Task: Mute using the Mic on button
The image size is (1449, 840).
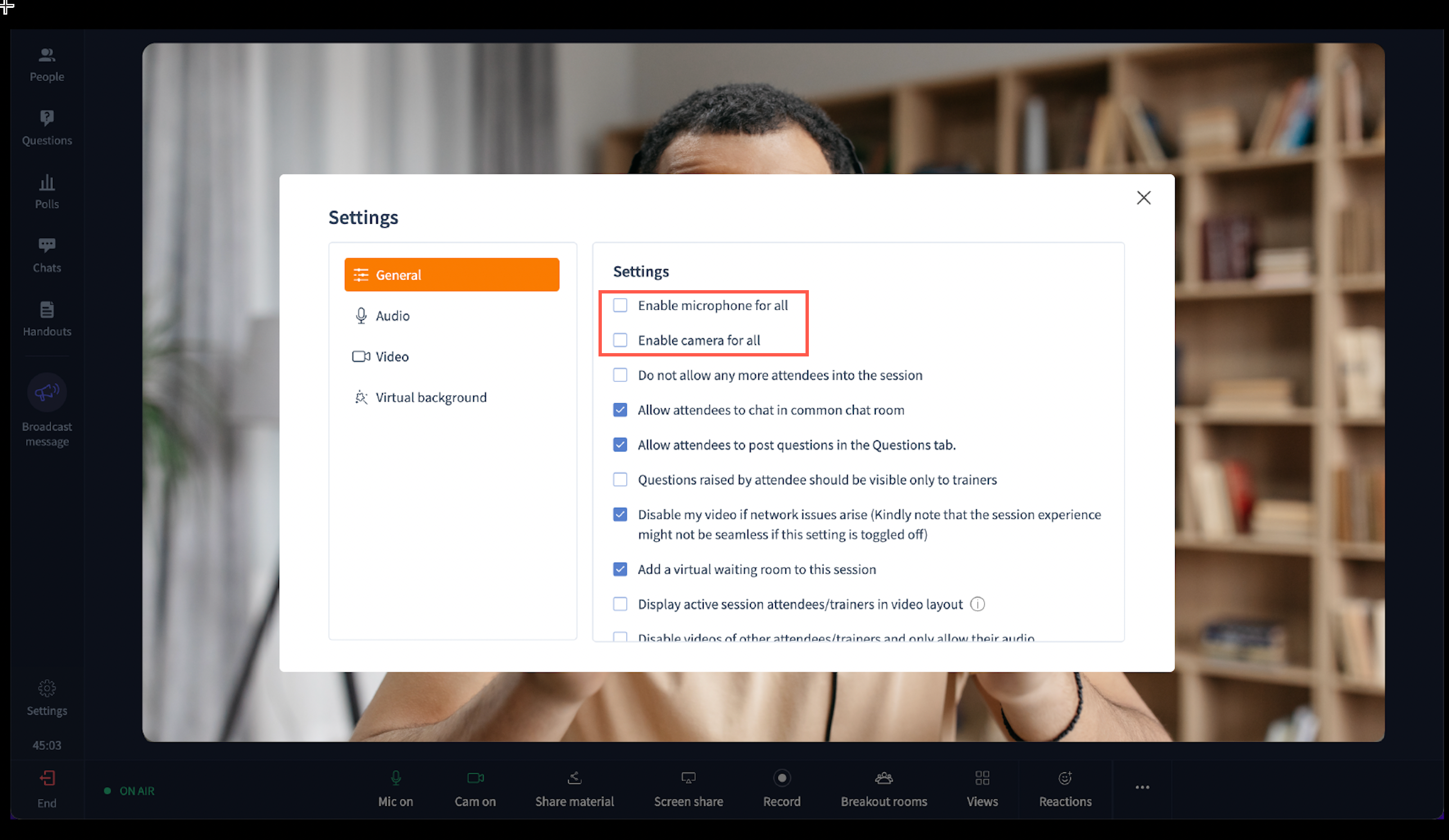Action: coord(395,789)
